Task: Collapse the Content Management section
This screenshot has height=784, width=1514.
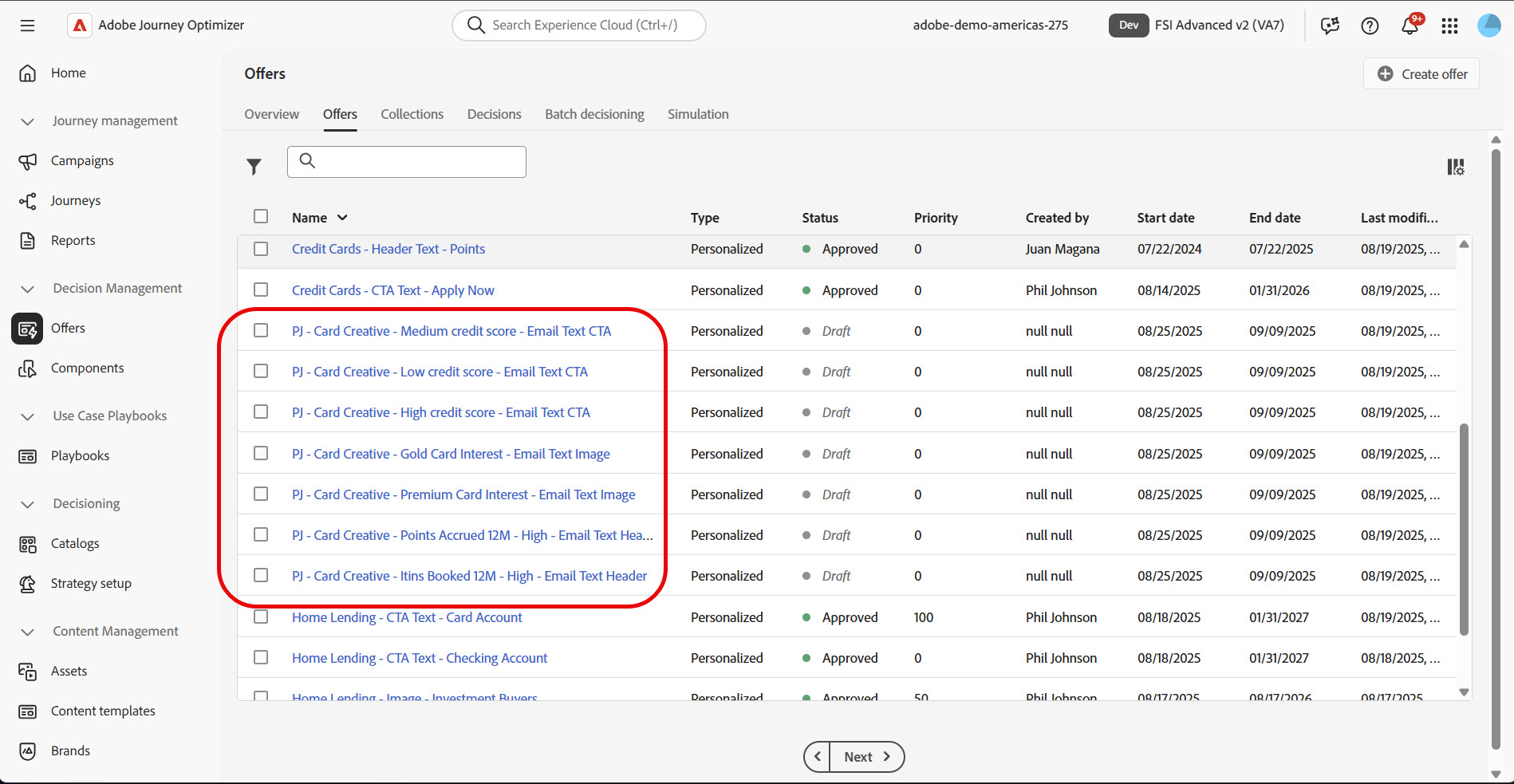Action: pyautogui.click(x=28, y=632)
